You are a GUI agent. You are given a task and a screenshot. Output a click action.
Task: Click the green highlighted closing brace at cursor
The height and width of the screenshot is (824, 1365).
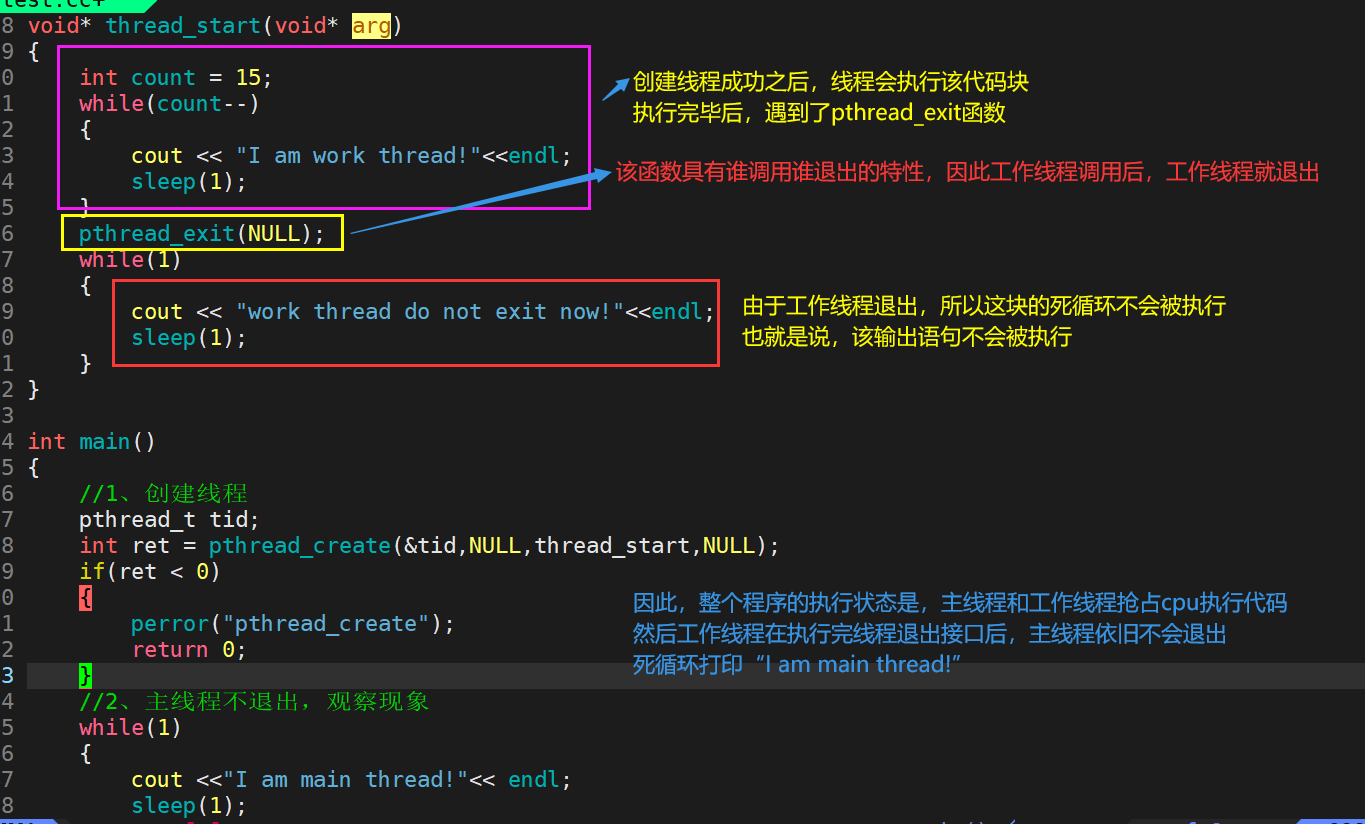tap(86, 675)
